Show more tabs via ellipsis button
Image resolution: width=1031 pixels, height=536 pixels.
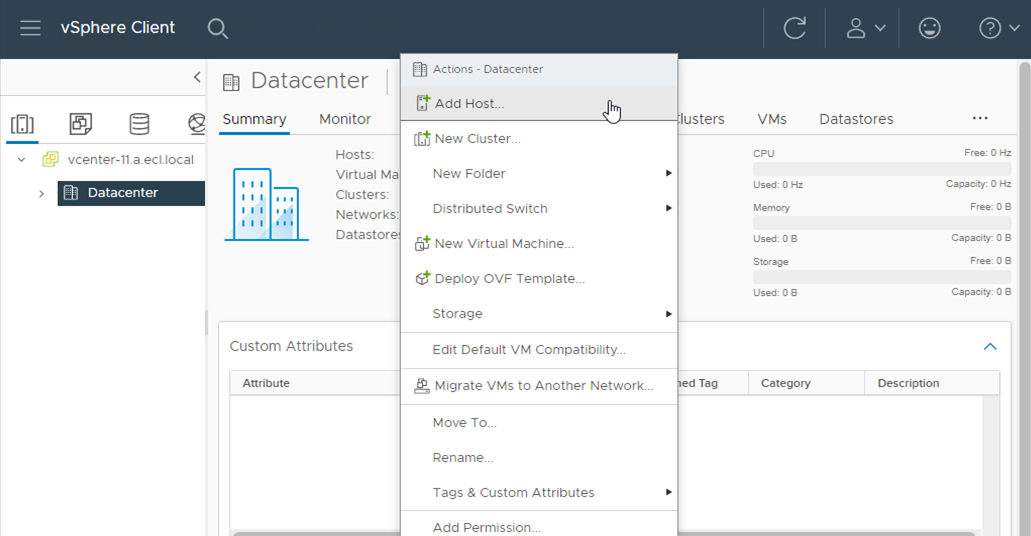click(x=980, y=118)
